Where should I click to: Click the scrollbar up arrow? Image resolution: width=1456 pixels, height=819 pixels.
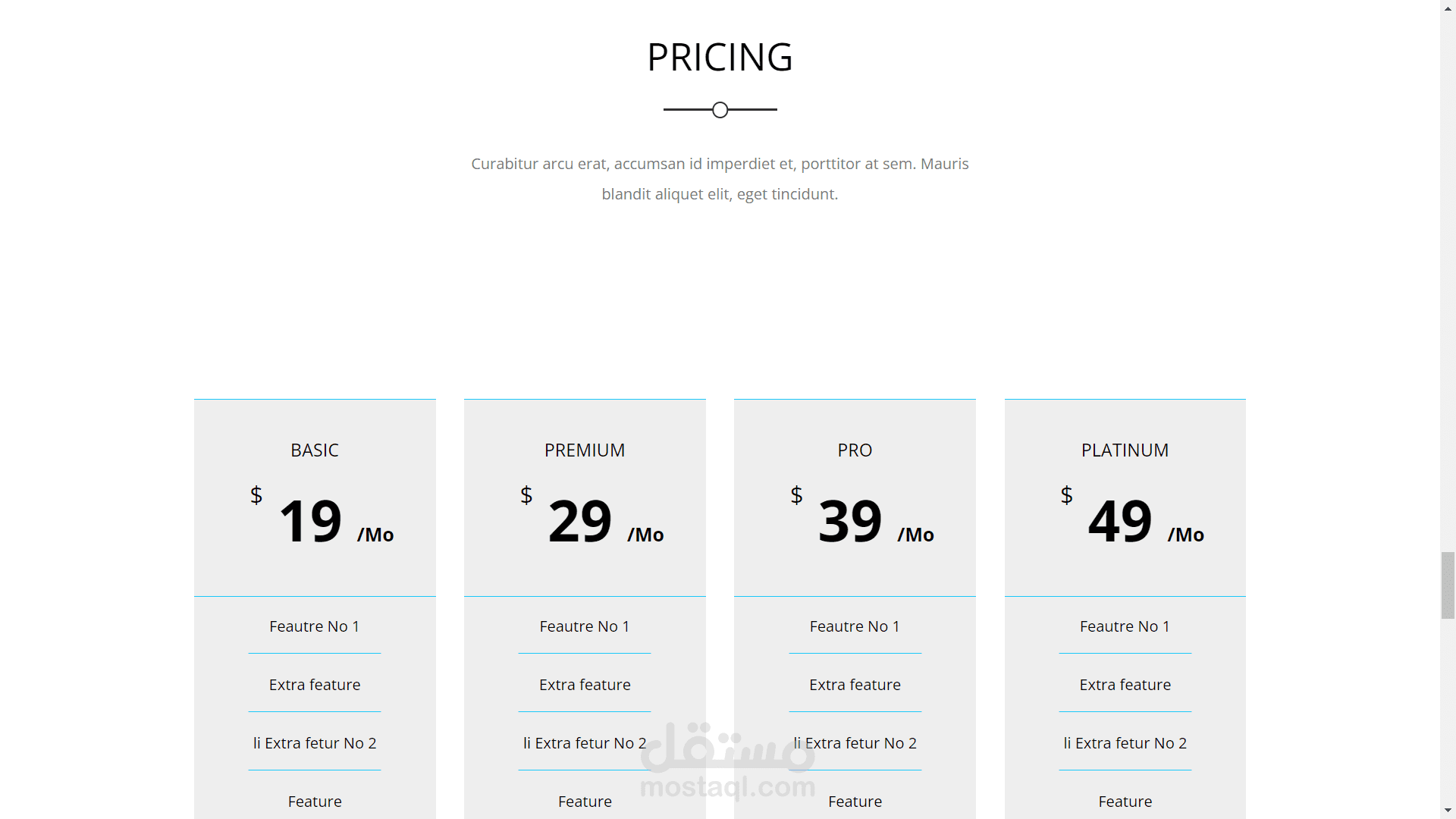pos(1448,7)
